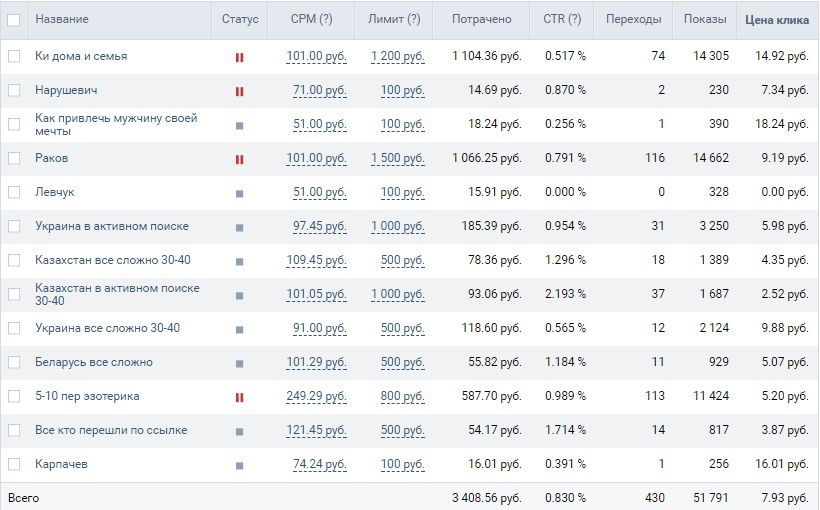
Task: Tick the select-all checkbox in header
Action: pos(14,19)
